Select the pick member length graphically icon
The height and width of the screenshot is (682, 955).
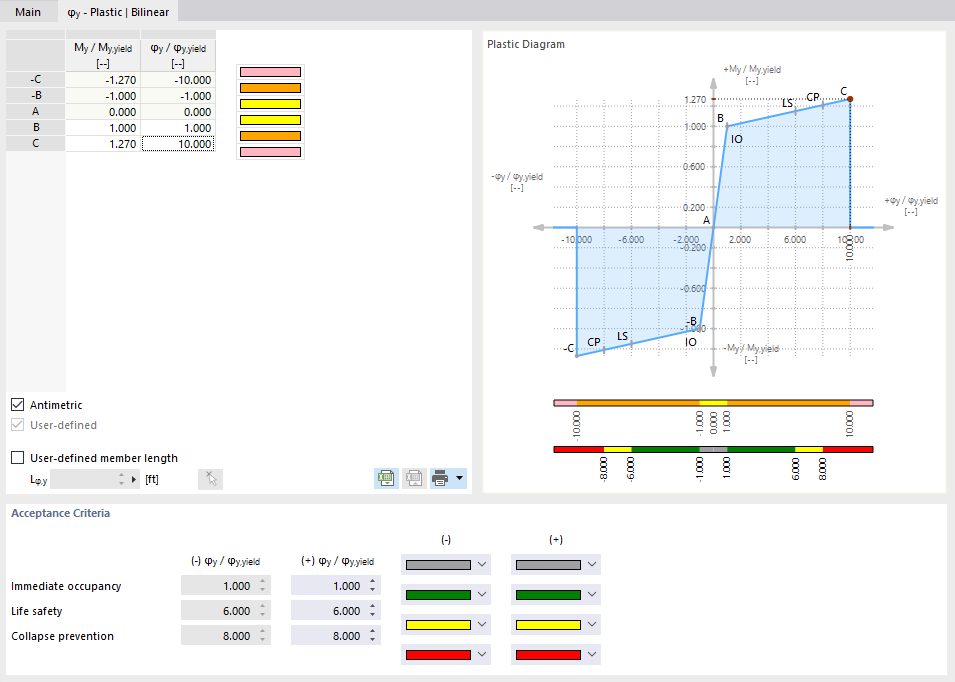[210, 478]
